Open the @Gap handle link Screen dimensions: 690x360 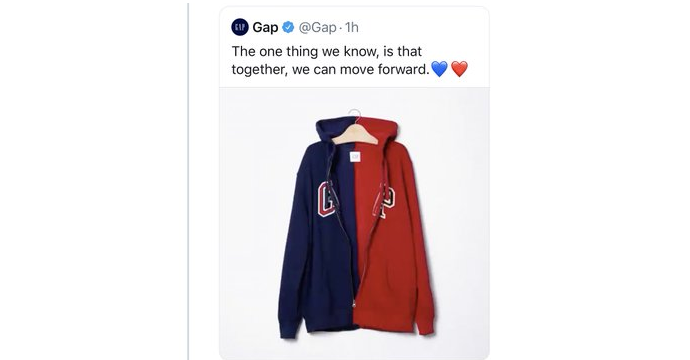click(317, 27)
